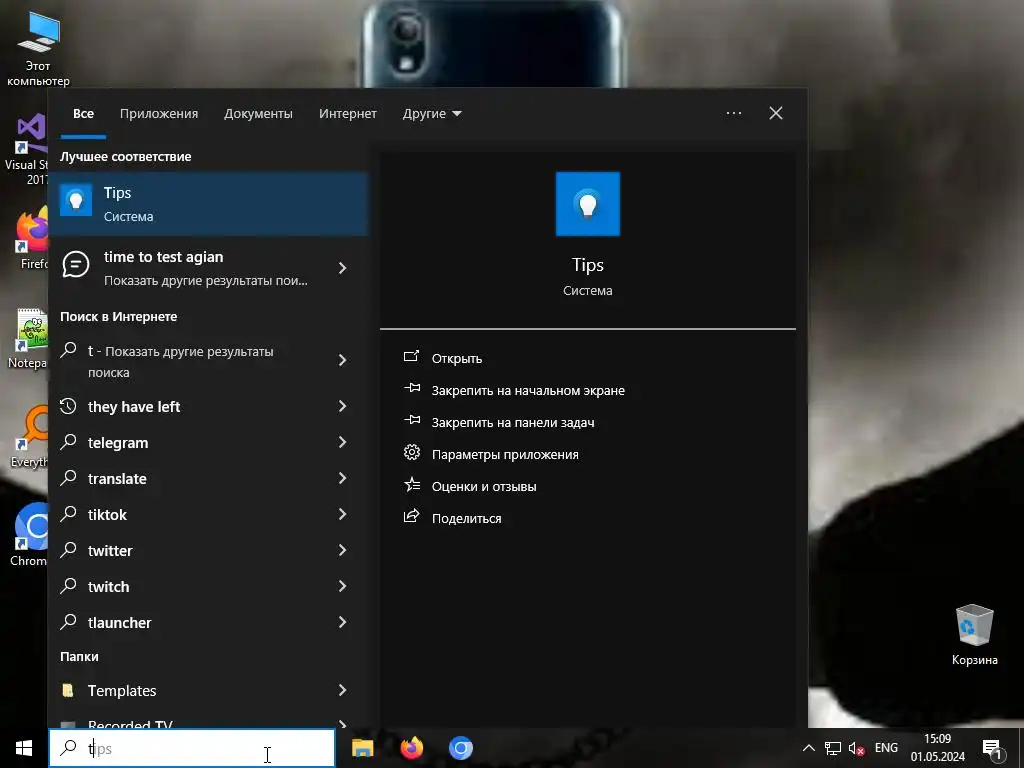Click the network tray icon
Screen dimensions: 1024x768
point(833,748)
